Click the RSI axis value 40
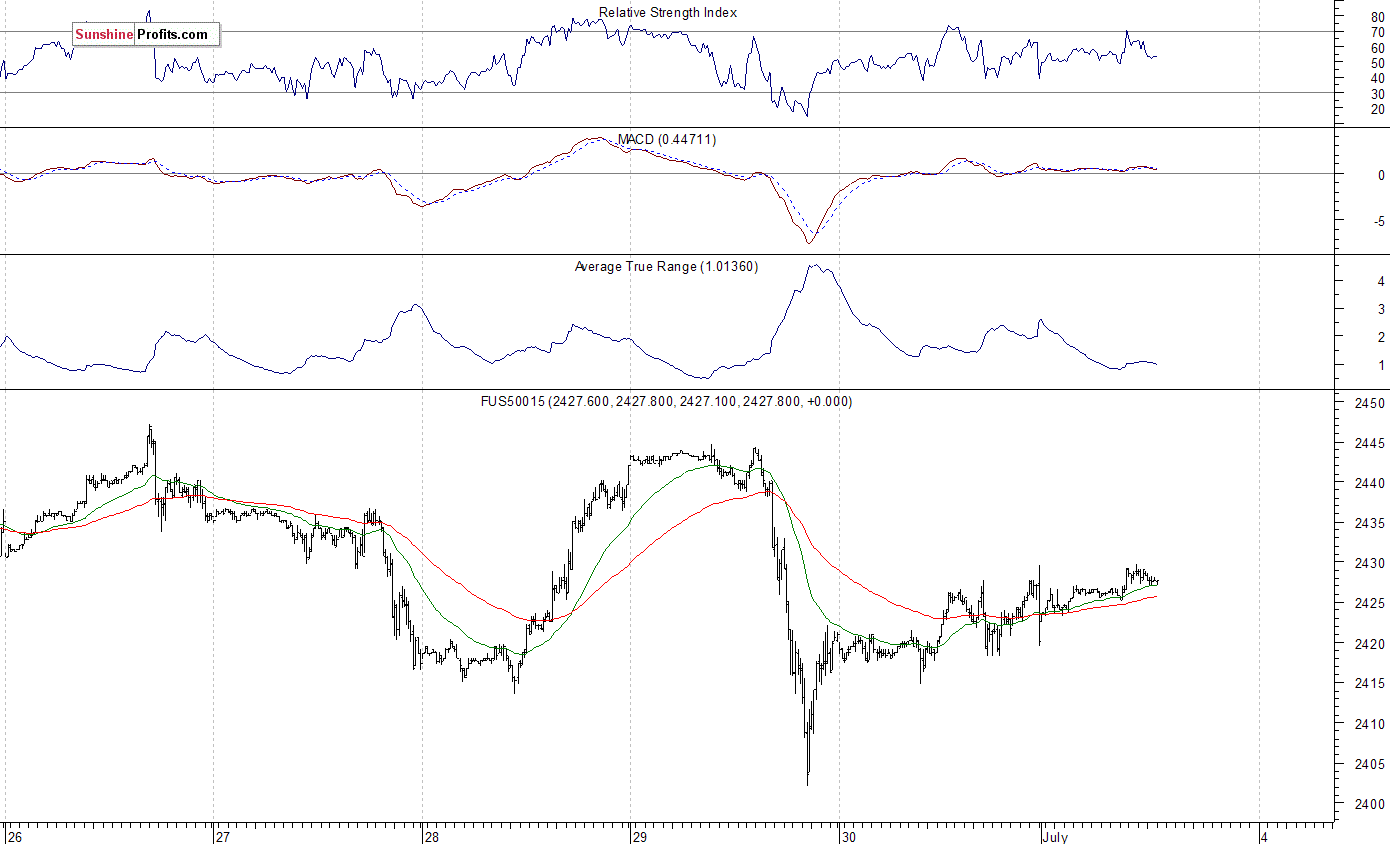Screen dimensions: 1390x844 pos(1378,78)
